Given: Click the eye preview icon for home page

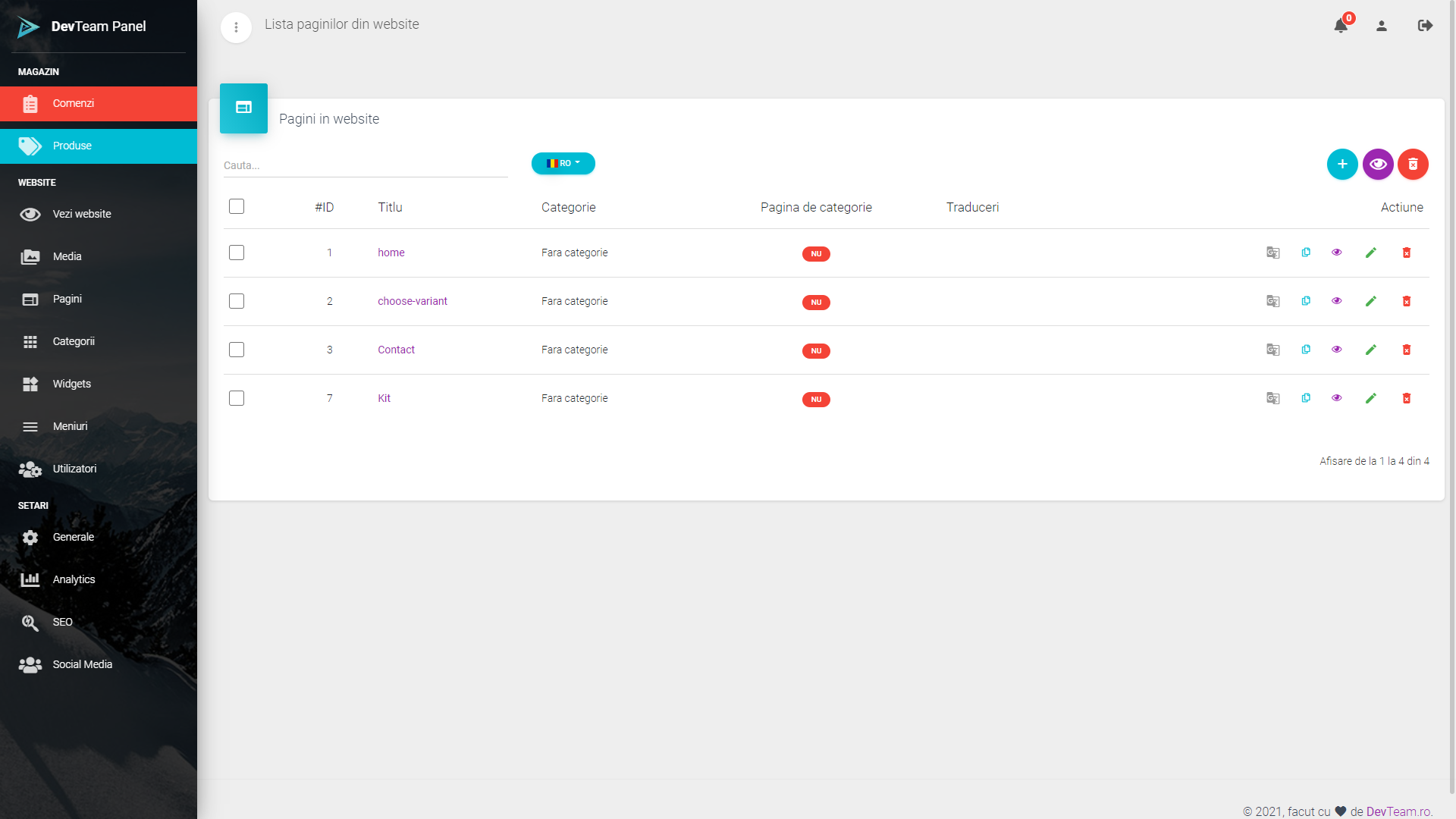Looking at the screenshot, I should (x=1337, y=253).
